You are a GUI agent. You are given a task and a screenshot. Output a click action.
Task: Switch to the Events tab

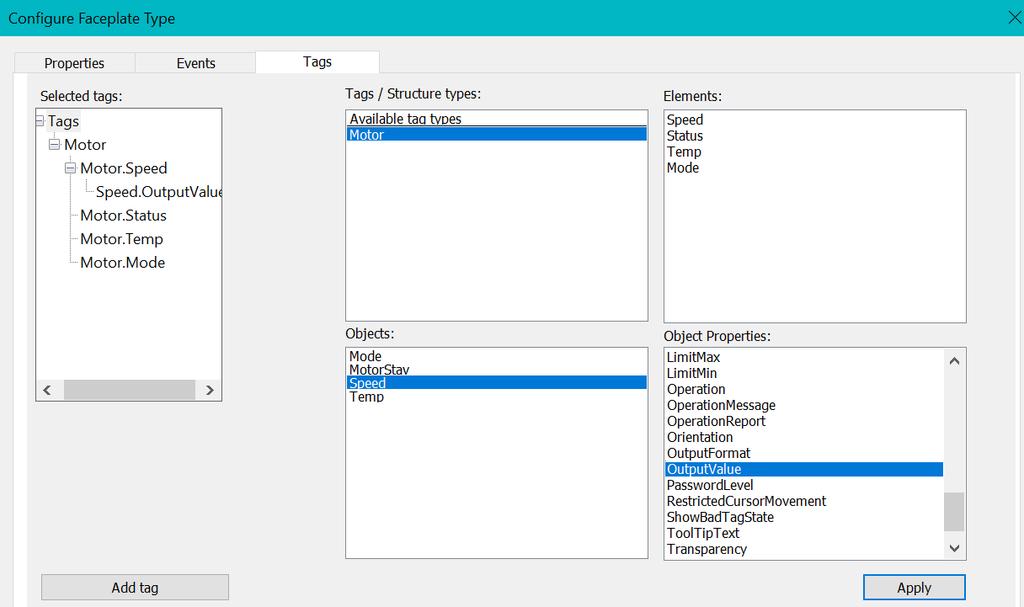pos(195,63)
